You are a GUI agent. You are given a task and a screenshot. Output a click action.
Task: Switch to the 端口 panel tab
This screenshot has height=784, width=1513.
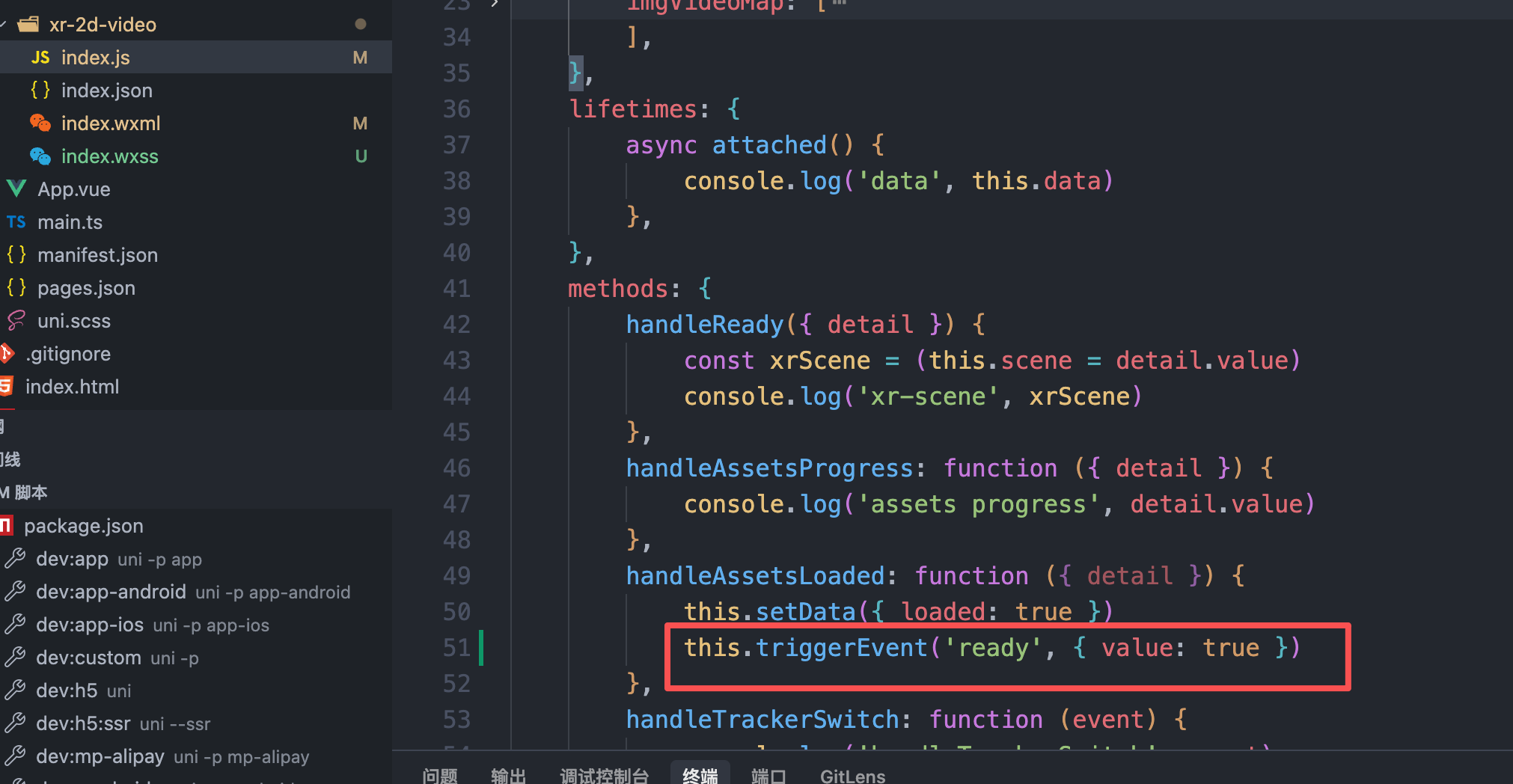[768, 776]
